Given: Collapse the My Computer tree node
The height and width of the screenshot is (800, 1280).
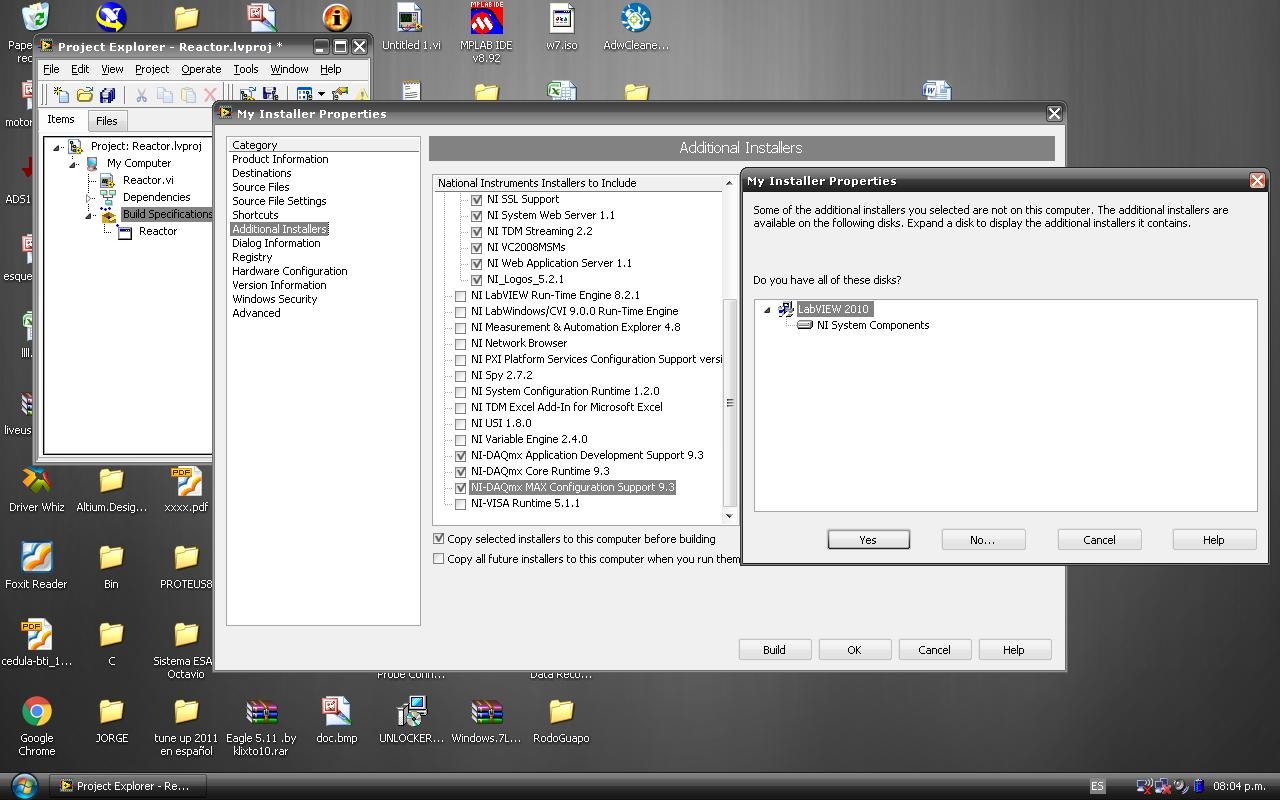Looking at the screenshot, I should 74,164.
